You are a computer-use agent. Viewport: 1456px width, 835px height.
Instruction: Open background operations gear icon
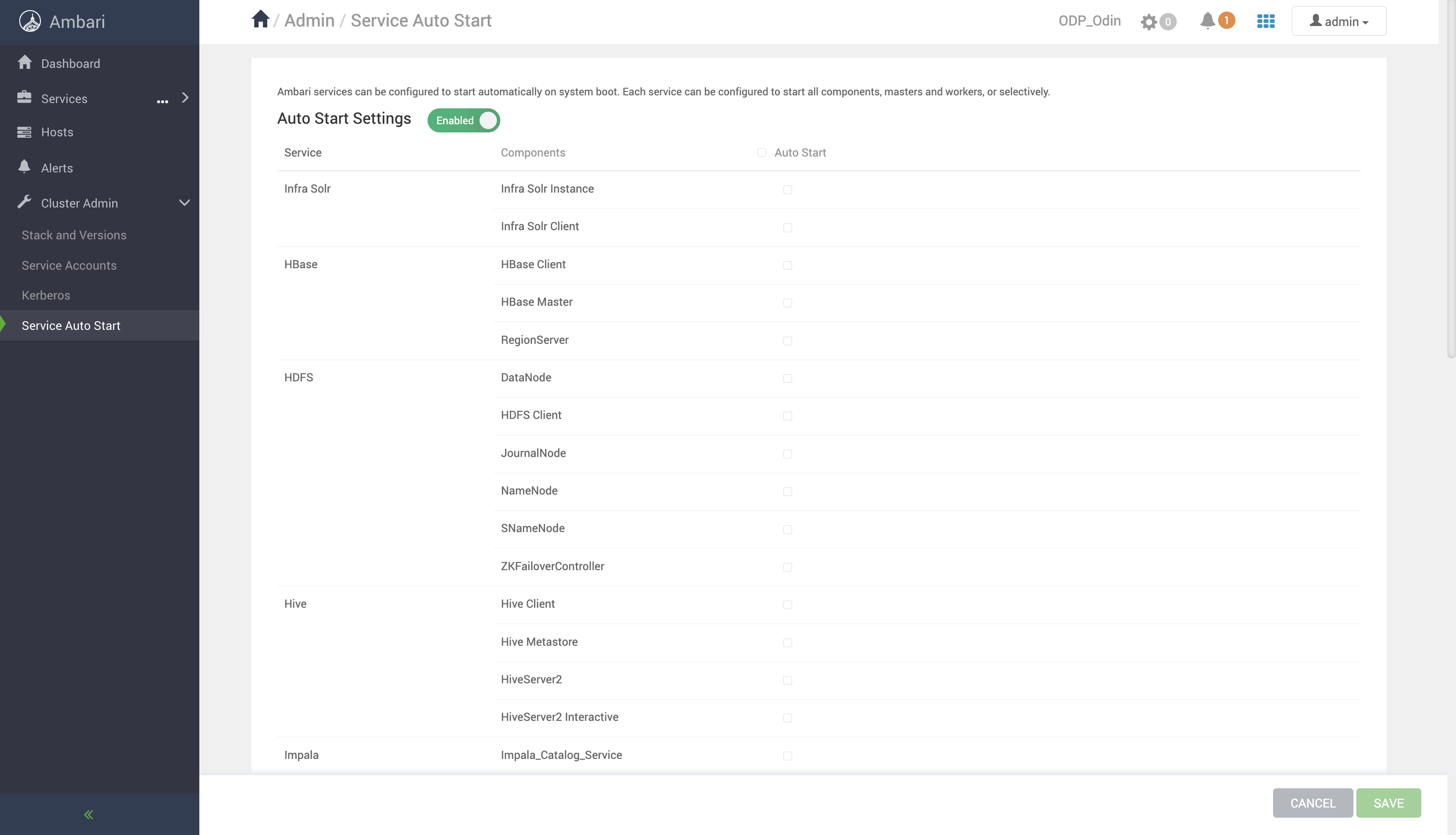pyautogui.click(x=1149, y=22)
